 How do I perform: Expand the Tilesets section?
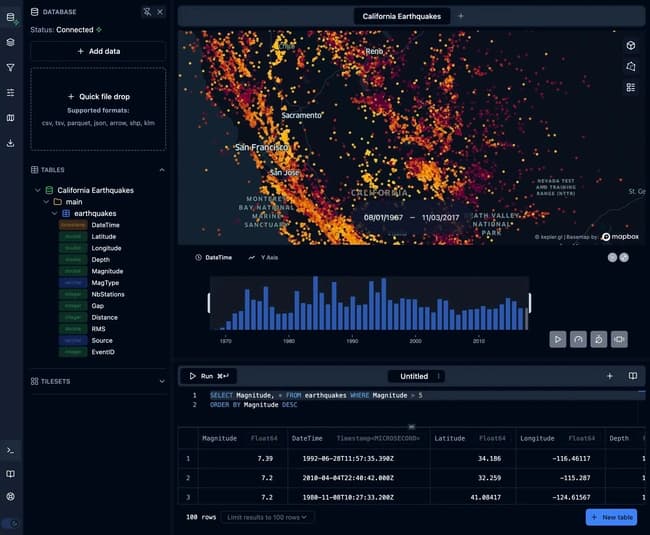point(162,381)
